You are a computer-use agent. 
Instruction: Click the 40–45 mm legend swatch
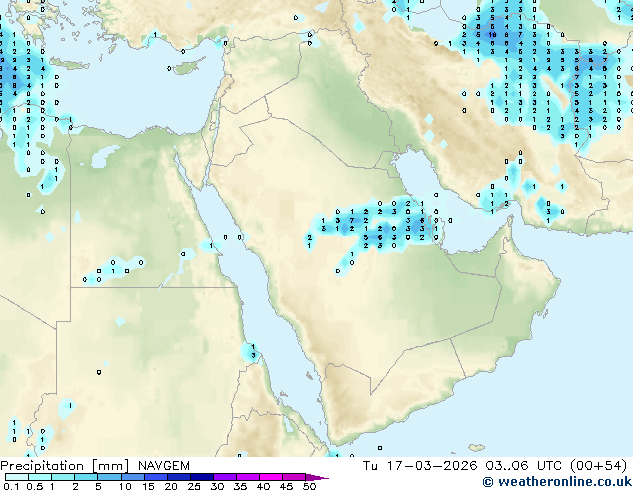coord(271,477)
